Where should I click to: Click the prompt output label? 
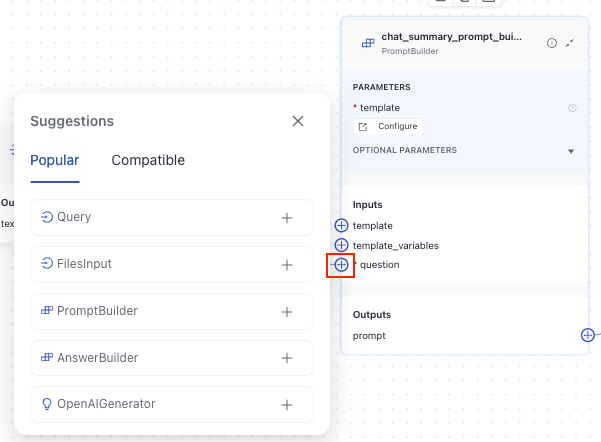click(369, 336)
